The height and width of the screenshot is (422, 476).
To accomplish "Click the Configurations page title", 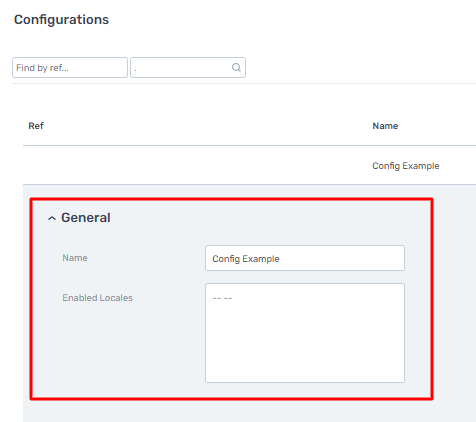I will (x=61, y=20).
